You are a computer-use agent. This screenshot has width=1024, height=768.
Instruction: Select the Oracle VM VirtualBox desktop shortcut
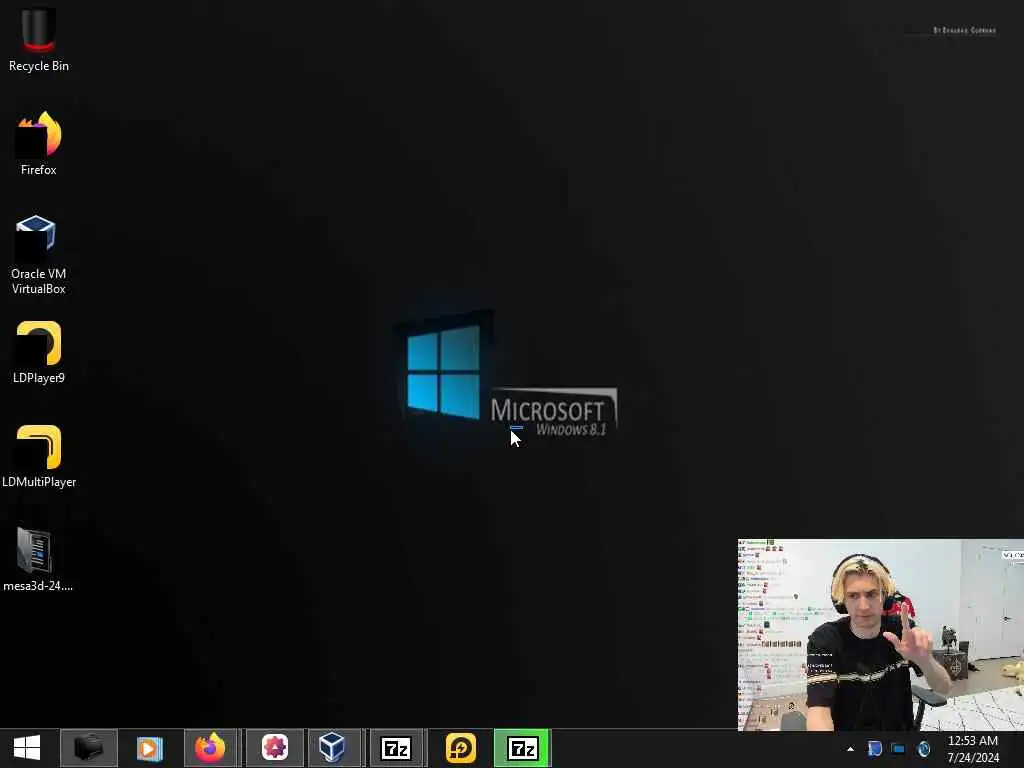click(x=39, y=255)
